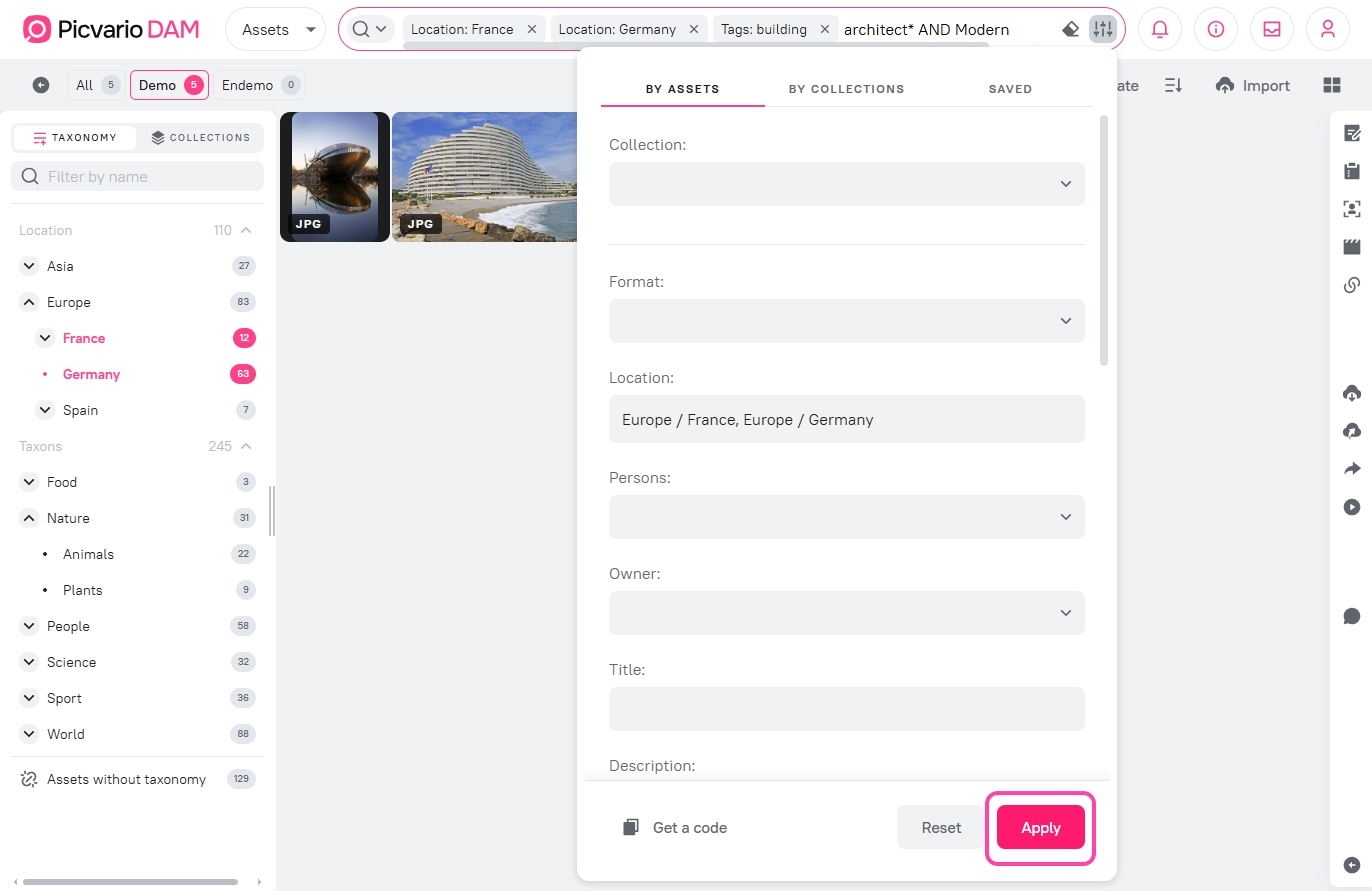
Task: Open the face recognition panel icon
Action: pos(1352,209)
